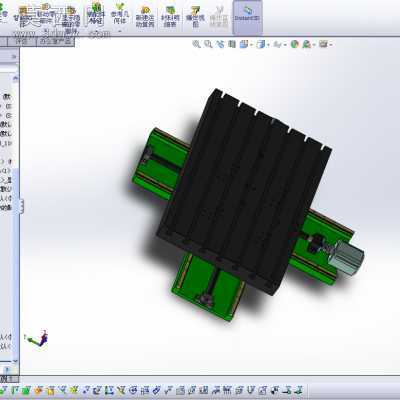This screenshot has width=400, height=400.
Task: Click Zoom to Fit in view toolbar
Action: point(197,44)
